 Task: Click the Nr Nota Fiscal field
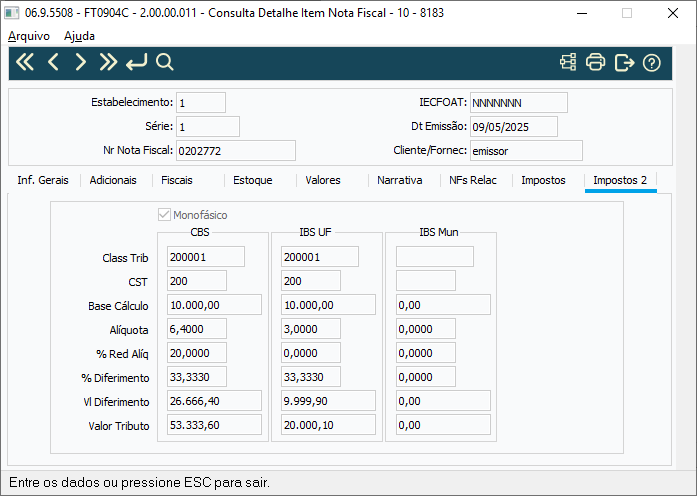(236, 151)
